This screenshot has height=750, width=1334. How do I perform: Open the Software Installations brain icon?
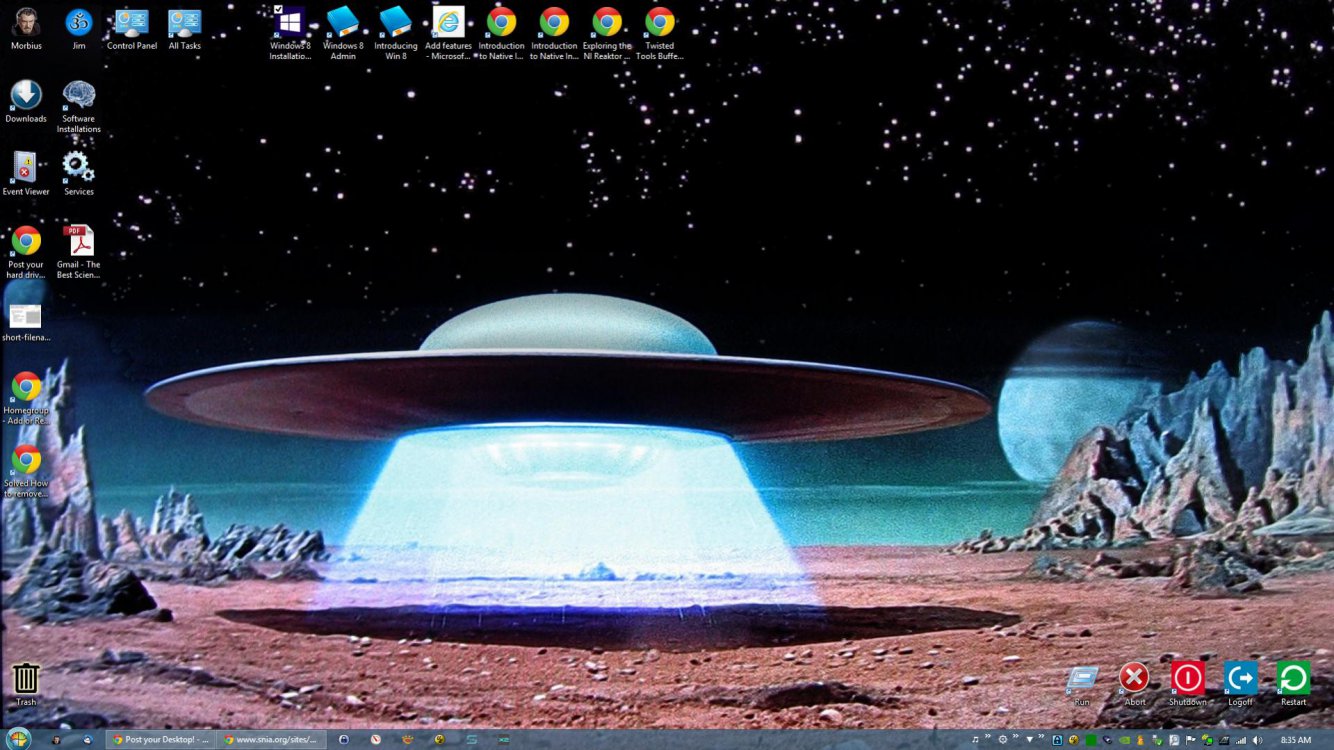point(78,95)
